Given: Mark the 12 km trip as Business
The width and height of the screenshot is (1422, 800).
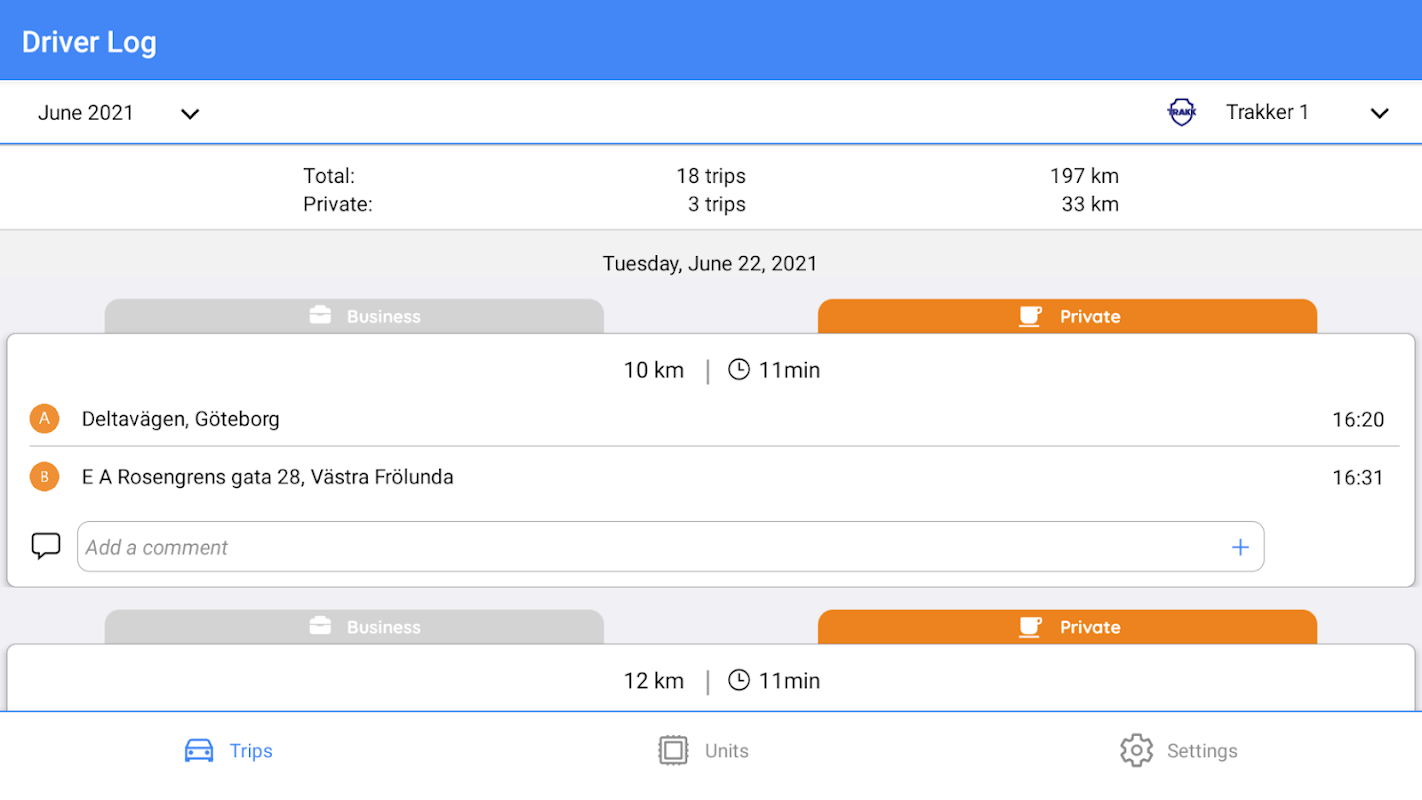Looking at the screenshot, I should [x=354, y=627].
